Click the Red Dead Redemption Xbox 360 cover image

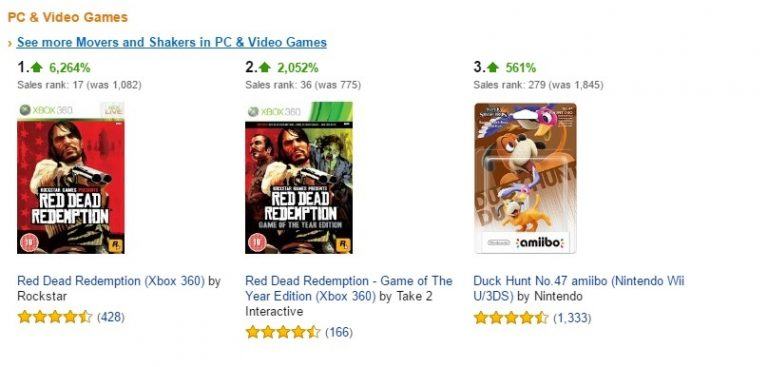click(x=71, y=178)
